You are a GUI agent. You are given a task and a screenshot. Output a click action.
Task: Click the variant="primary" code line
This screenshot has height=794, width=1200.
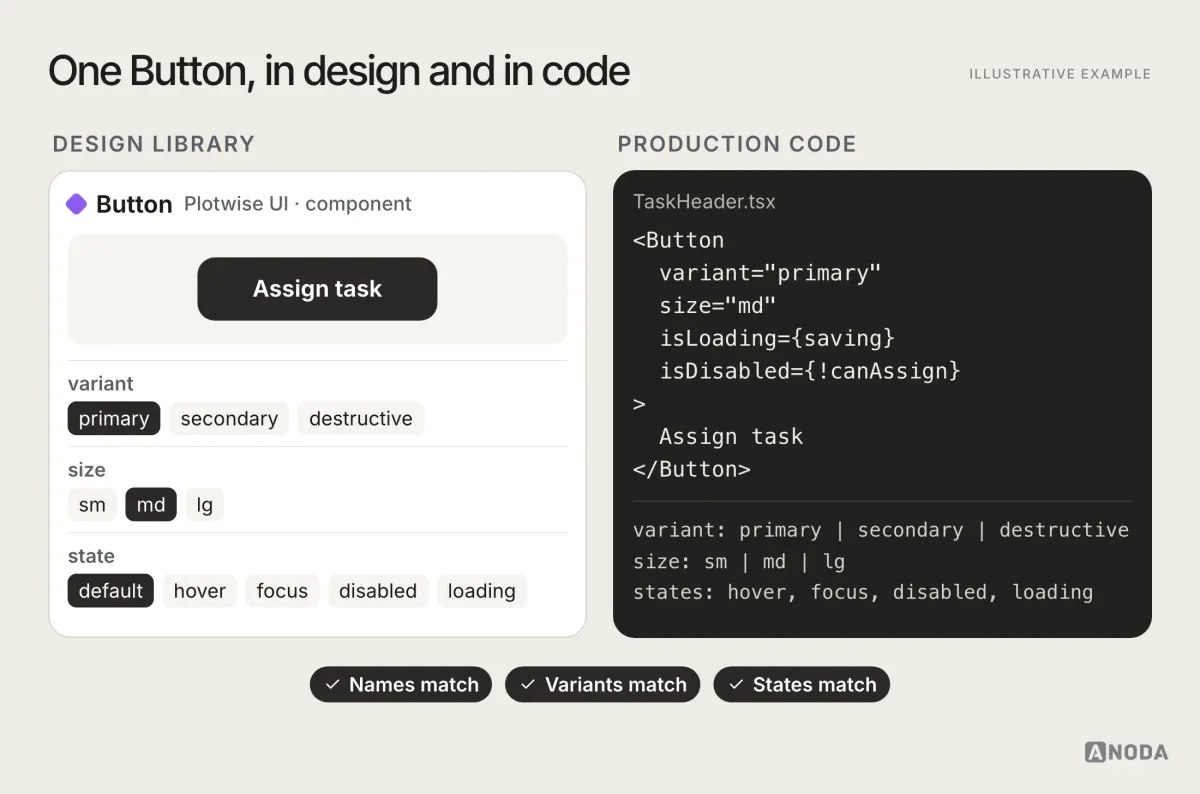click(x=770, y=273)
